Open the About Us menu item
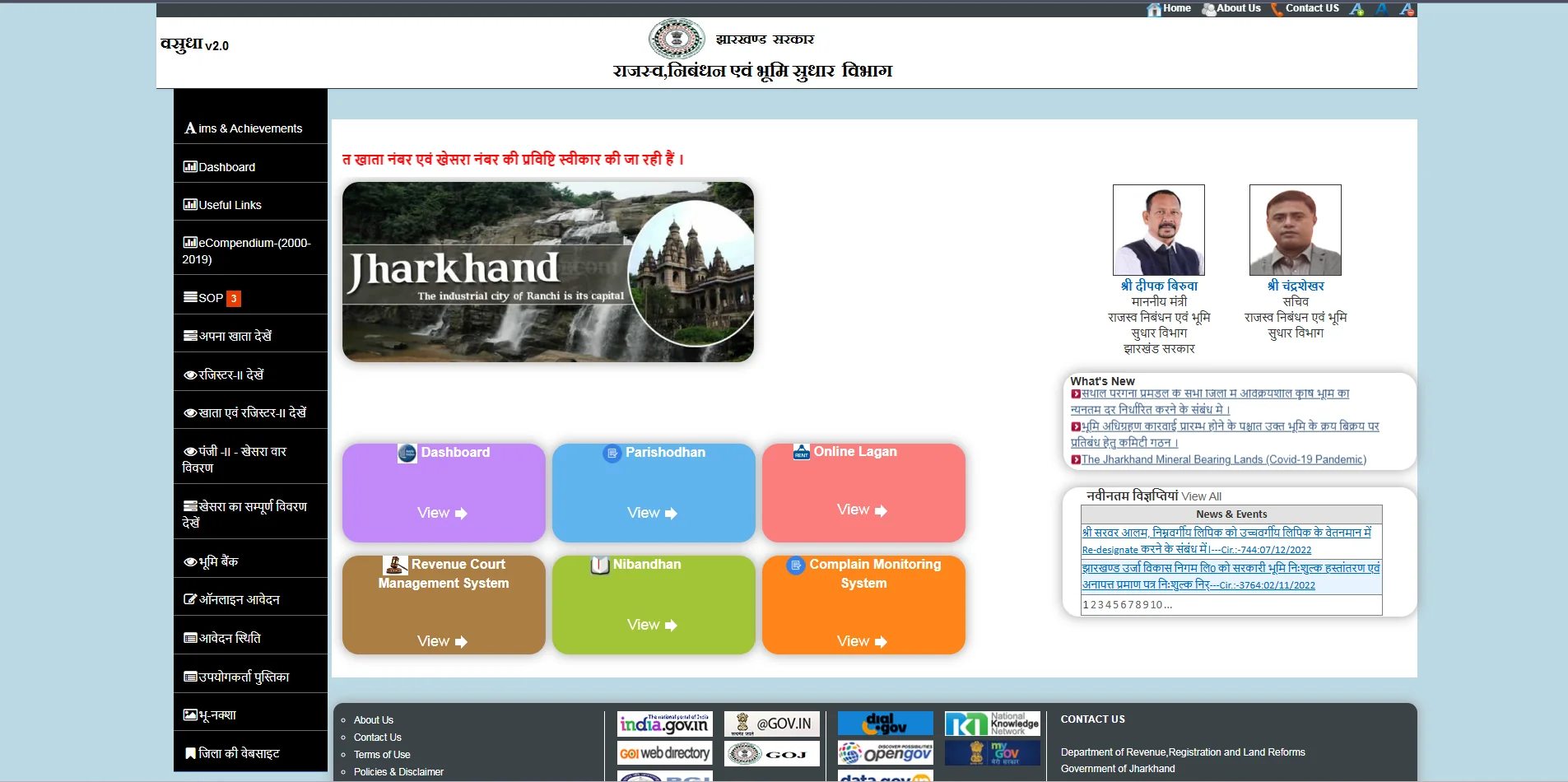The height and width of the screenshot is (782, 1568). tap(1237, 9)
